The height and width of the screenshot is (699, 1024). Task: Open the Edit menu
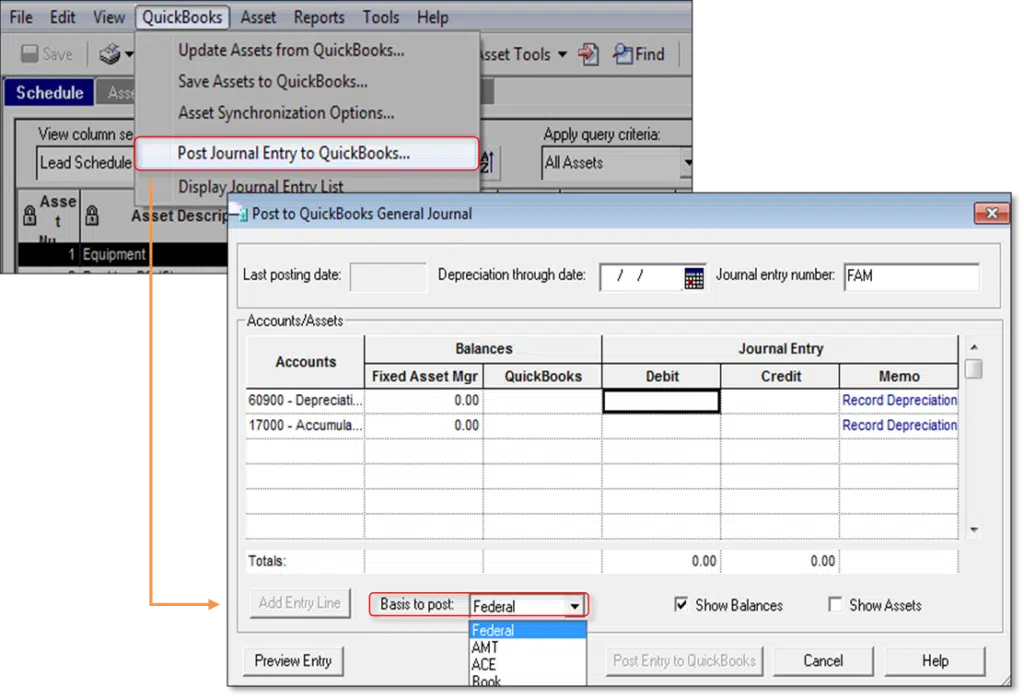point(63,17)
